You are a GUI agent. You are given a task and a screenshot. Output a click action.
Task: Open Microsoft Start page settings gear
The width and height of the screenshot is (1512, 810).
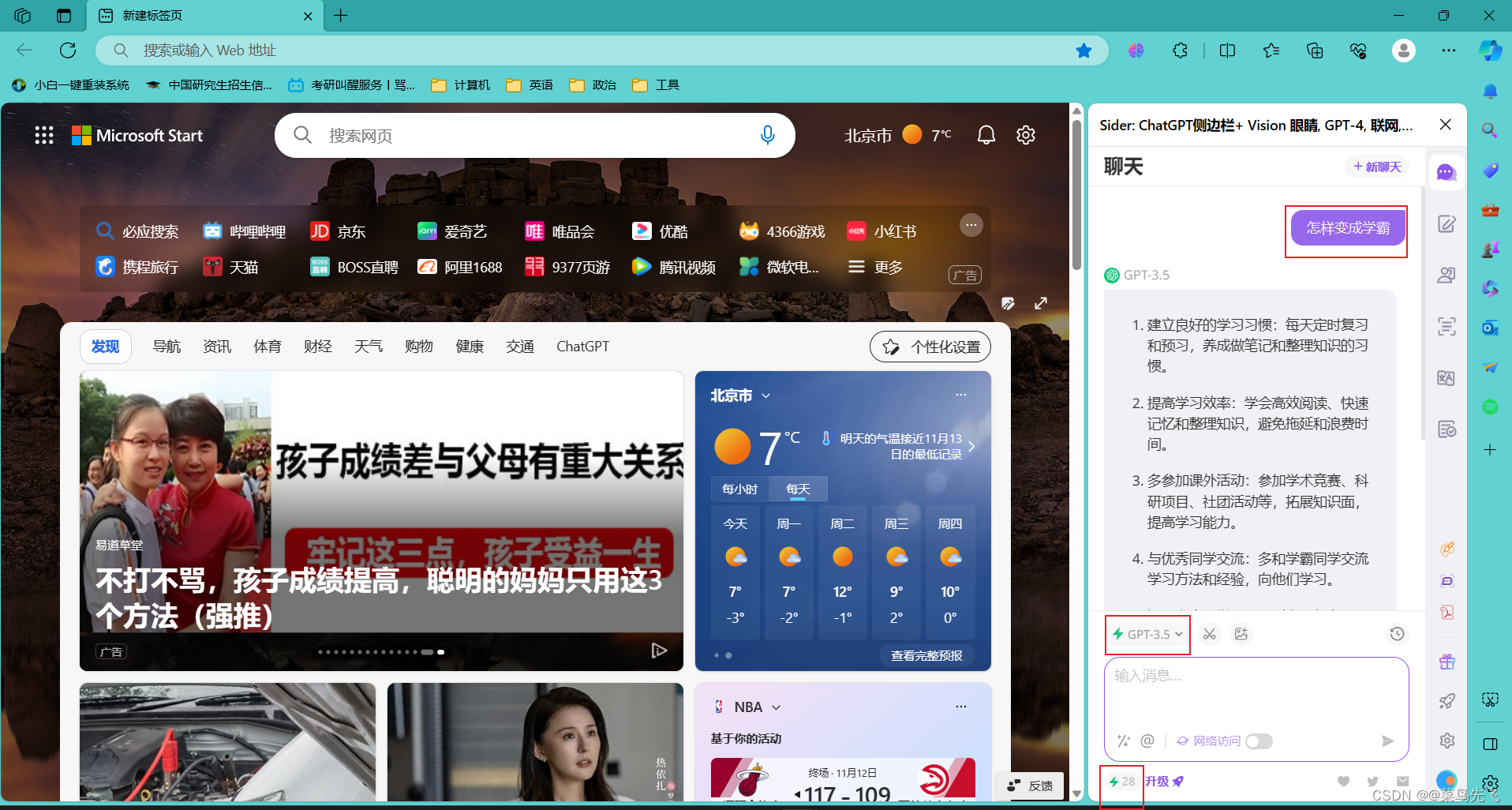point(1026,135)
